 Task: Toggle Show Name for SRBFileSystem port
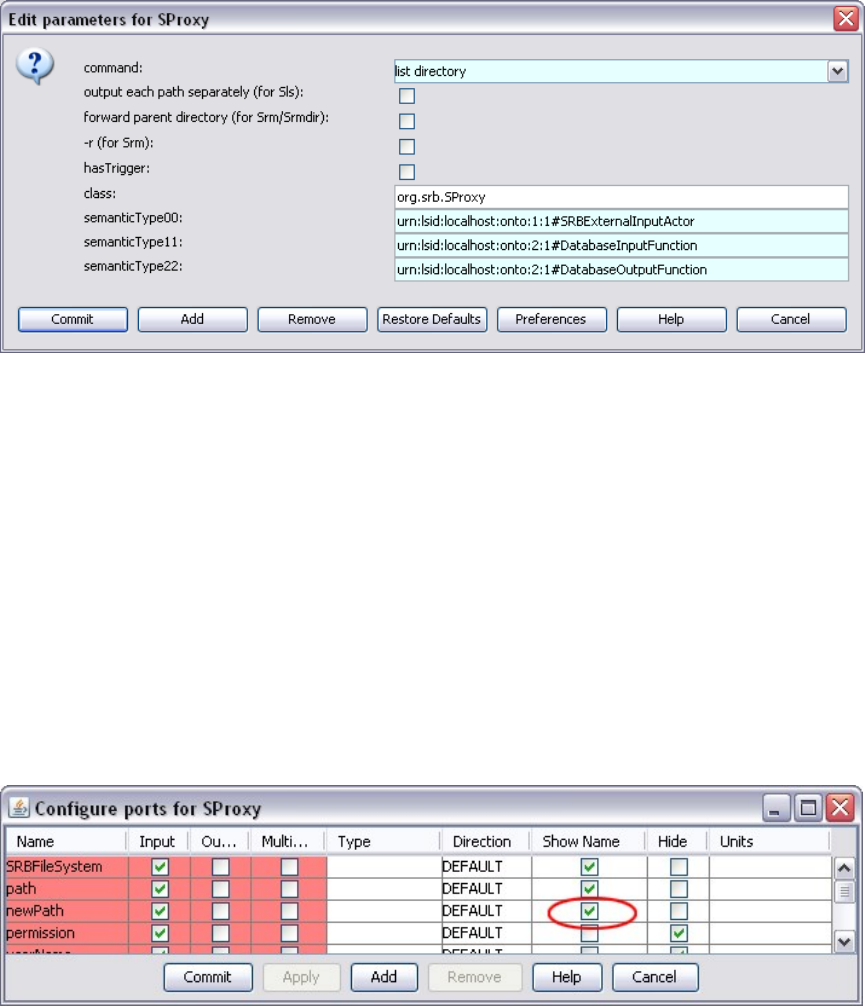pyautogui.click(x=590, y=867)
